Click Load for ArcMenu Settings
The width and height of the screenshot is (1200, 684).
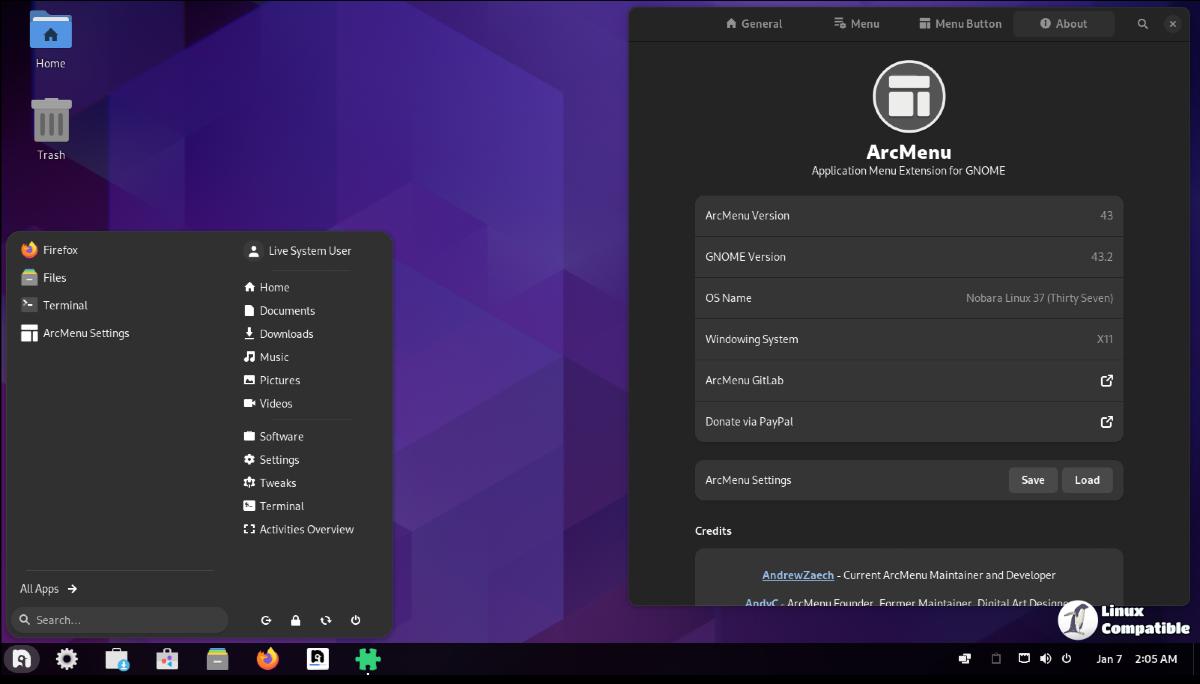pyautogui.click(x=1087, y=480)
